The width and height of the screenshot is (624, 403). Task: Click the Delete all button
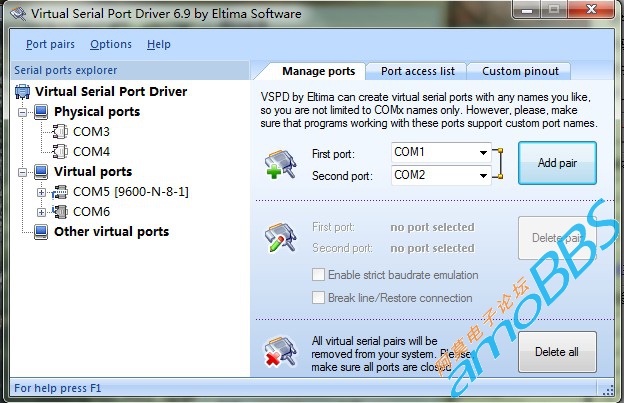point(557,352)
